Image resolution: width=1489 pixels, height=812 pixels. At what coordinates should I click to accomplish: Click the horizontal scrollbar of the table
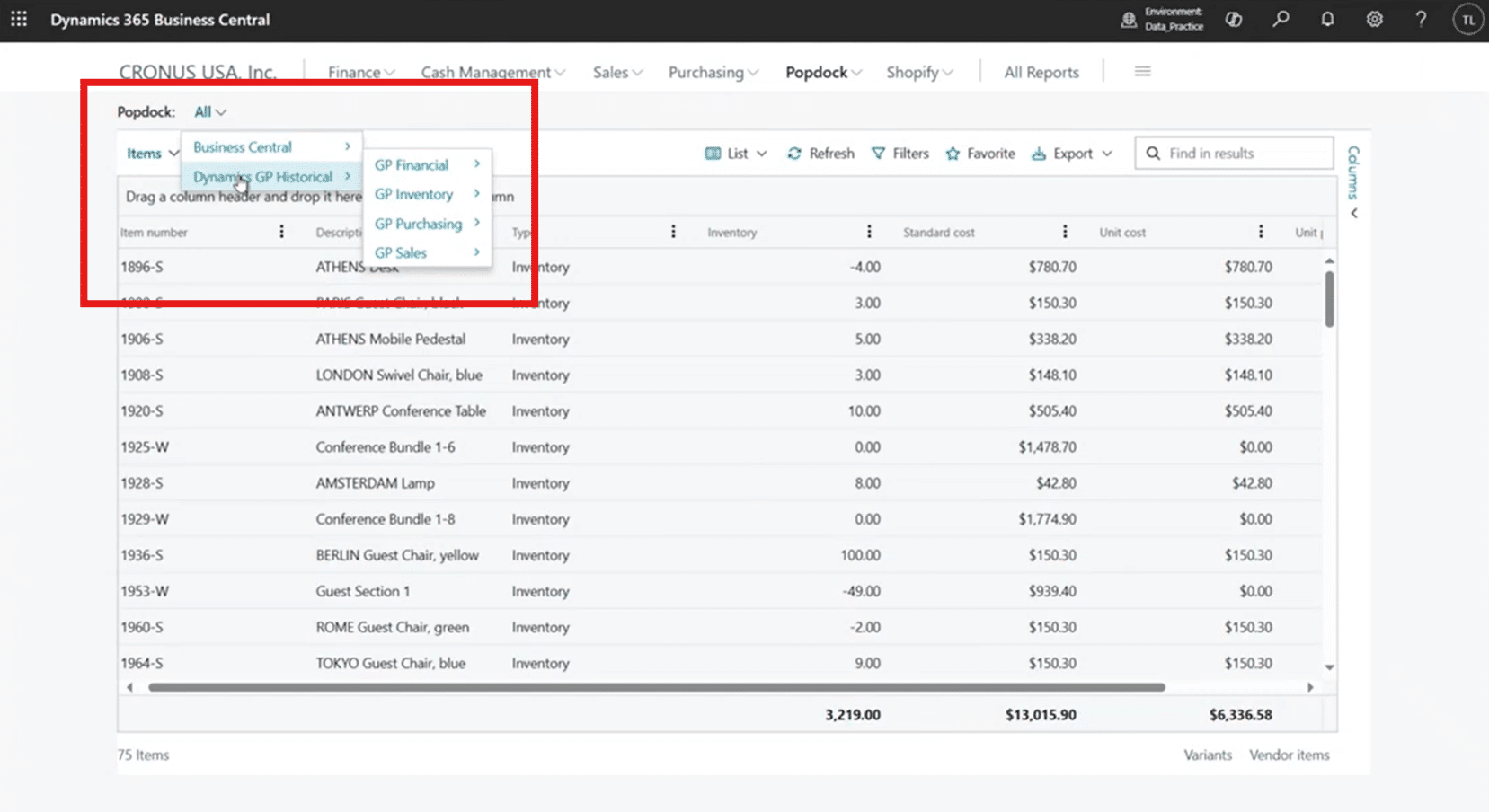coord(656,687)
